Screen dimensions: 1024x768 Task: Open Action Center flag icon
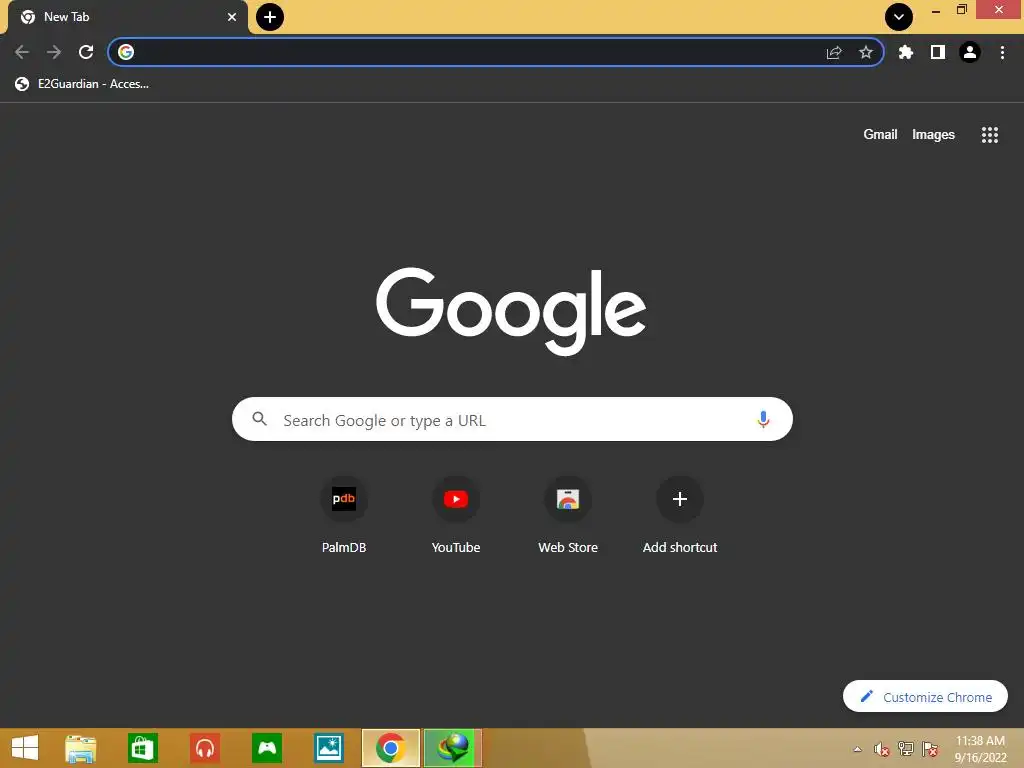(930, 749)
